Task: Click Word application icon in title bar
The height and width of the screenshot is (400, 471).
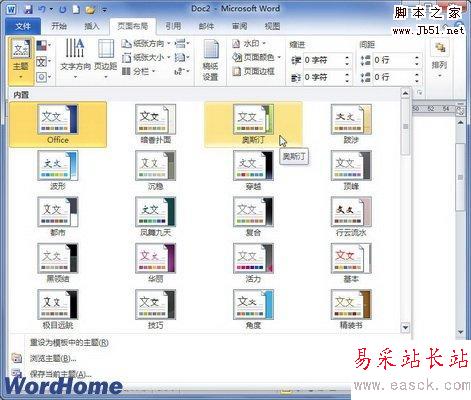Action: 11,9
